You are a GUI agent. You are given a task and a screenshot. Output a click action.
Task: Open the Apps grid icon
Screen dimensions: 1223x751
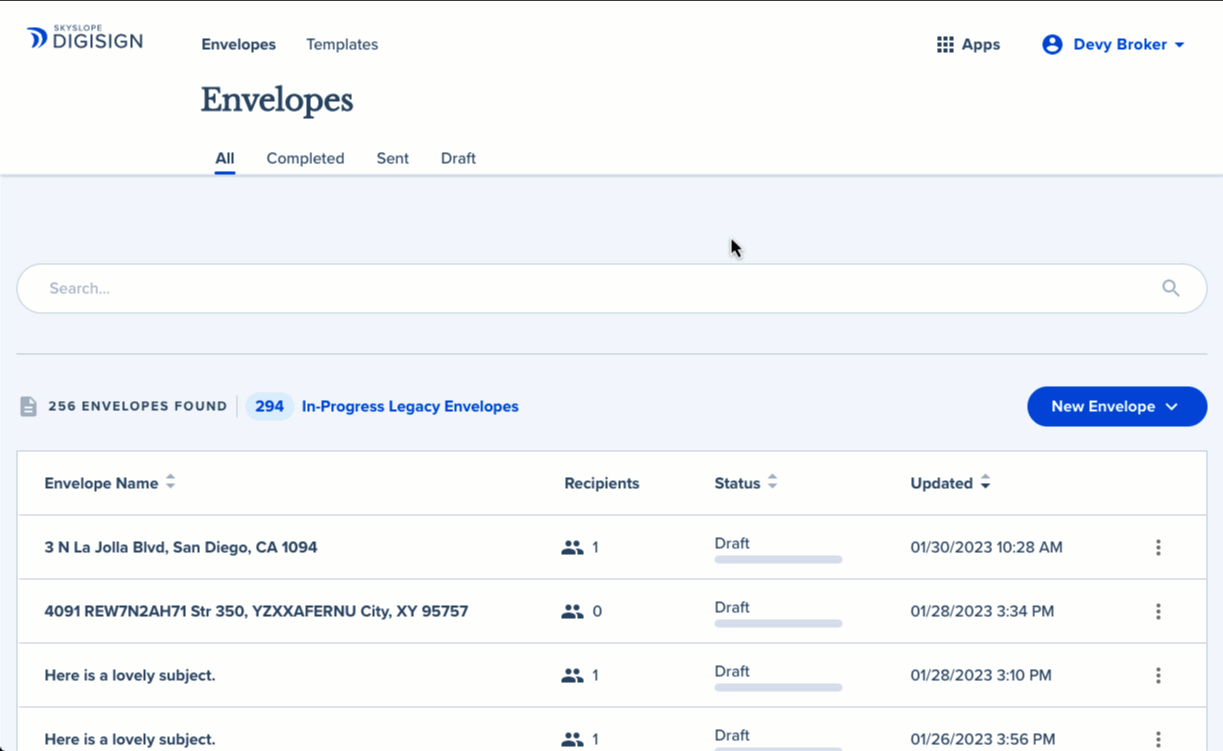pyautogui.click(x=945, y=44)
